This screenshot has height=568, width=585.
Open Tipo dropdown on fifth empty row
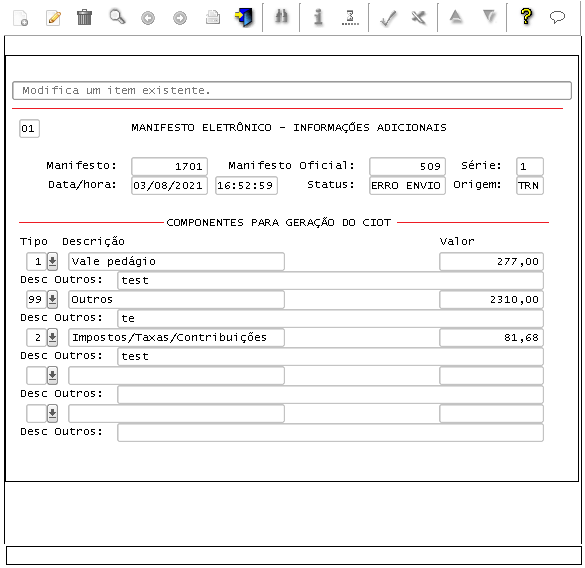pyautogui.click(x=53, y=413)
